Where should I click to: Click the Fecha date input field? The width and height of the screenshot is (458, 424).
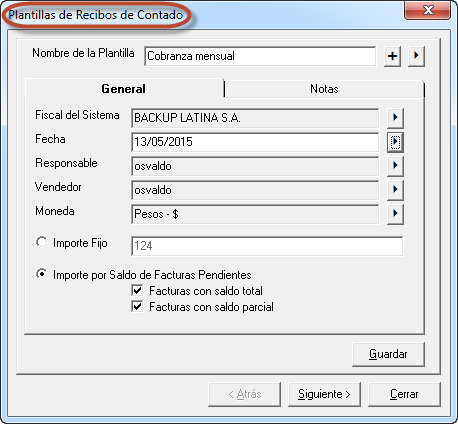tap(255, 142)
